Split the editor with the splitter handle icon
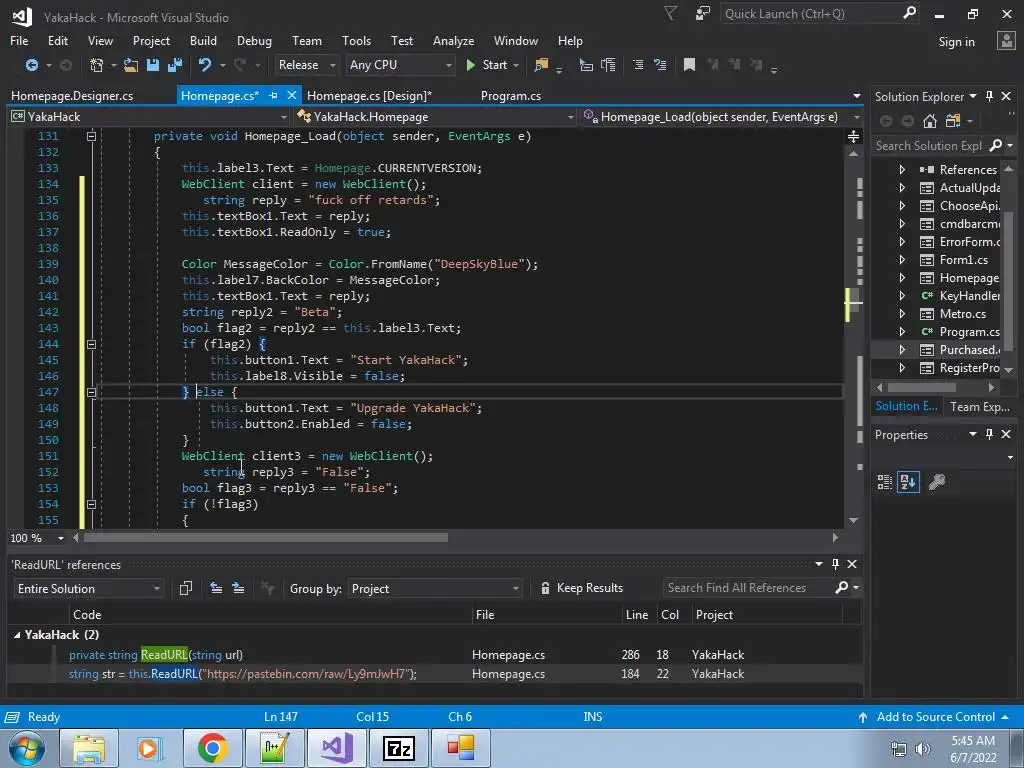 pos(853,136)
